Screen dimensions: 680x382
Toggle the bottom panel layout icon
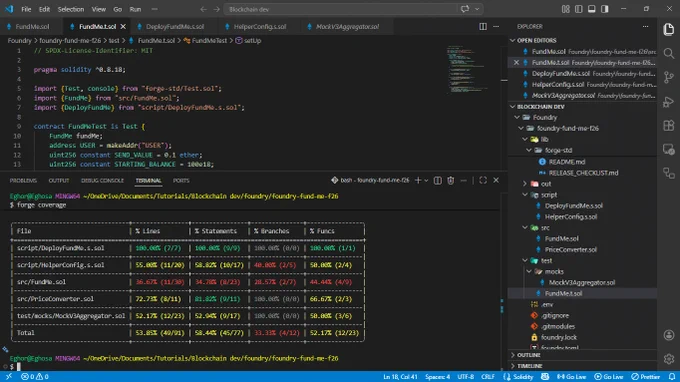[592, 9]
